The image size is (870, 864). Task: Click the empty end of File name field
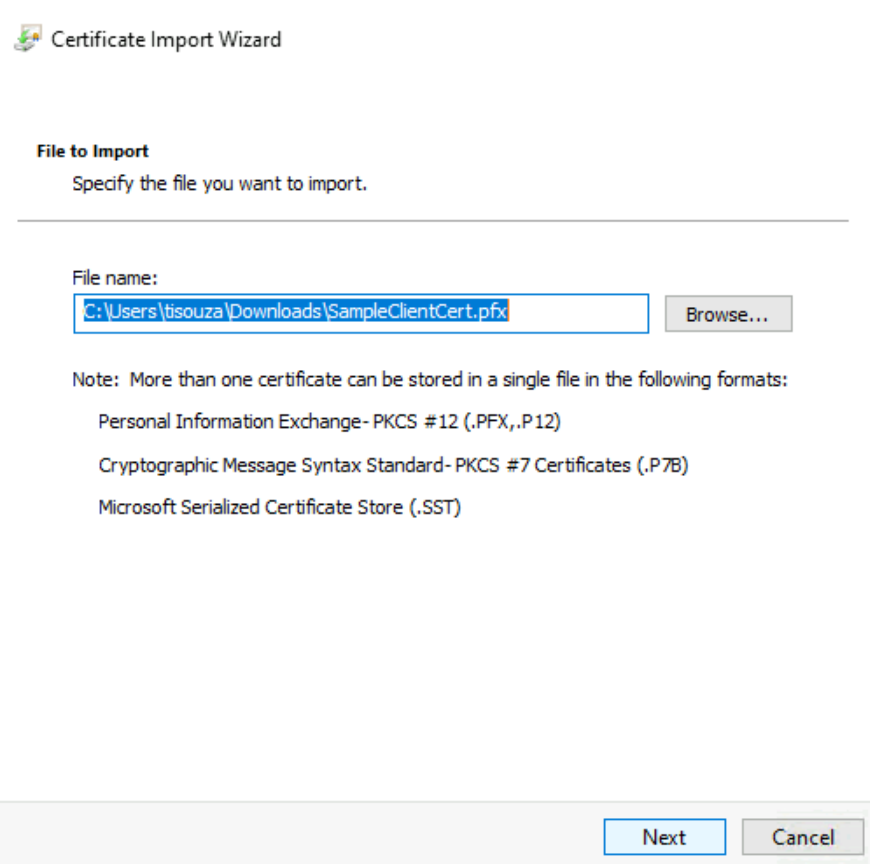(x=577, y=314)
